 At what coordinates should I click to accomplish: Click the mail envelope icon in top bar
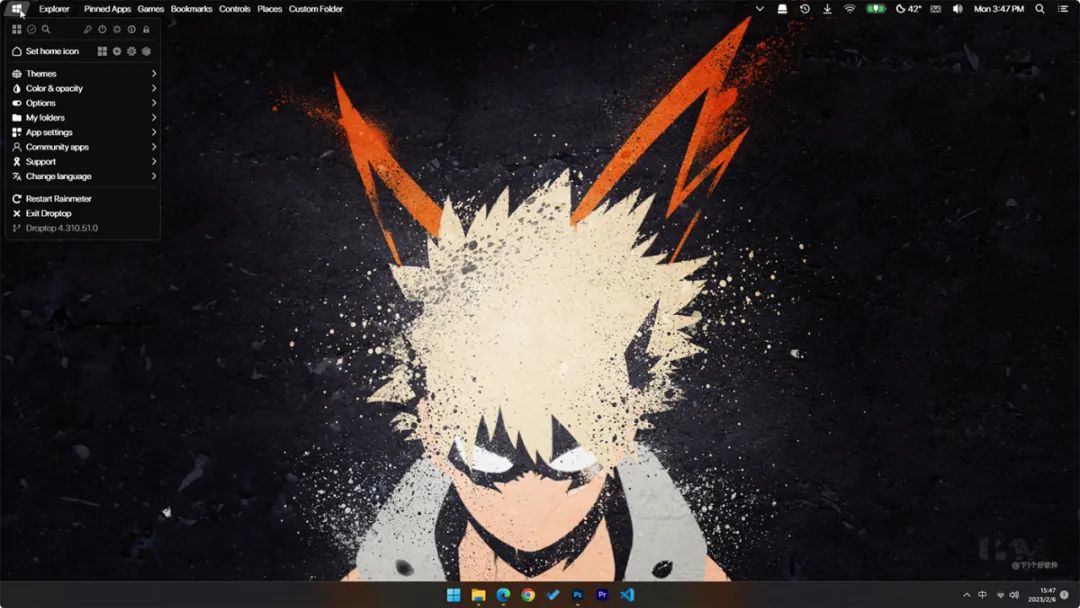(935, 9)
